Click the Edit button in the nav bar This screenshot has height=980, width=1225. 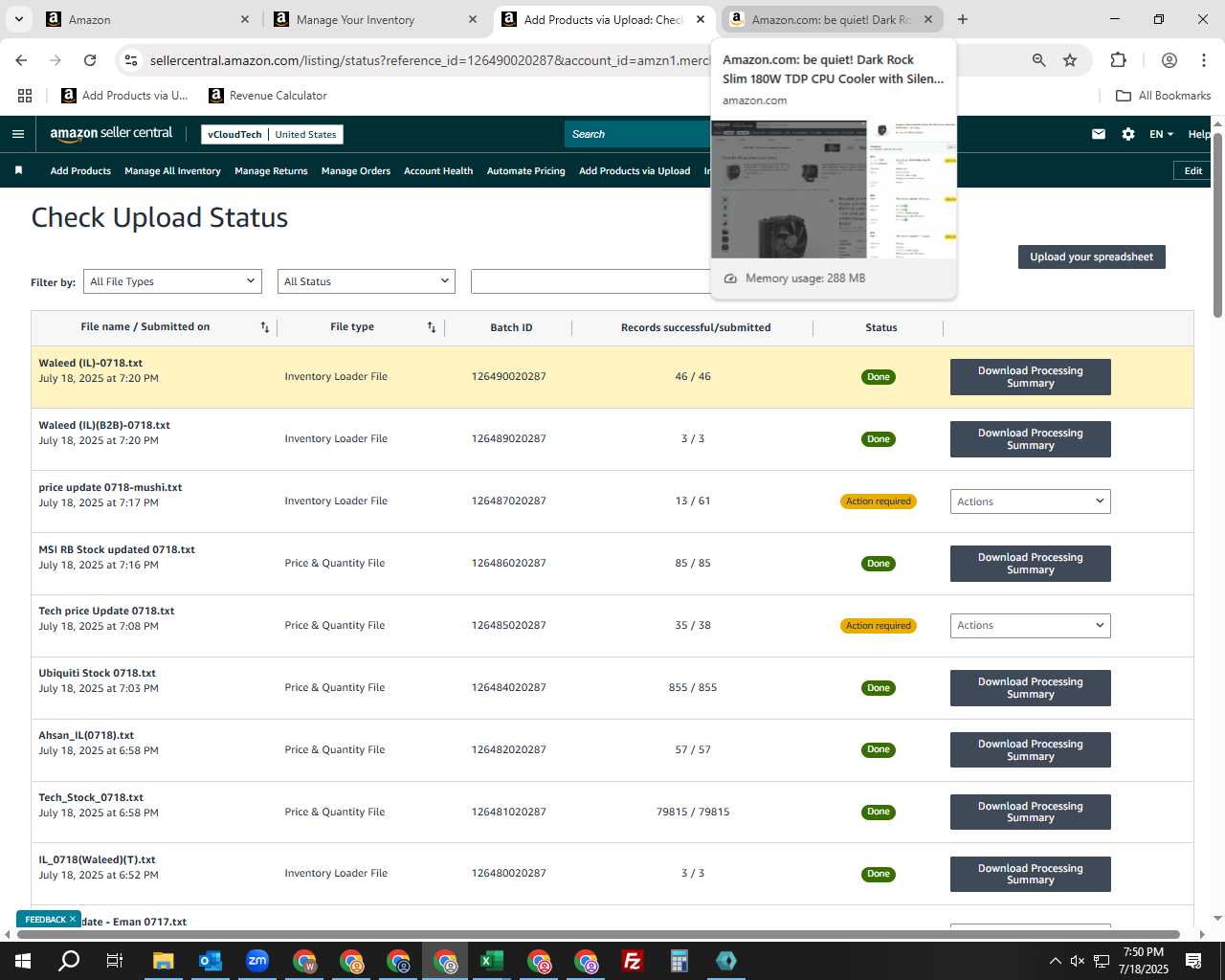tap(1192, 170)
